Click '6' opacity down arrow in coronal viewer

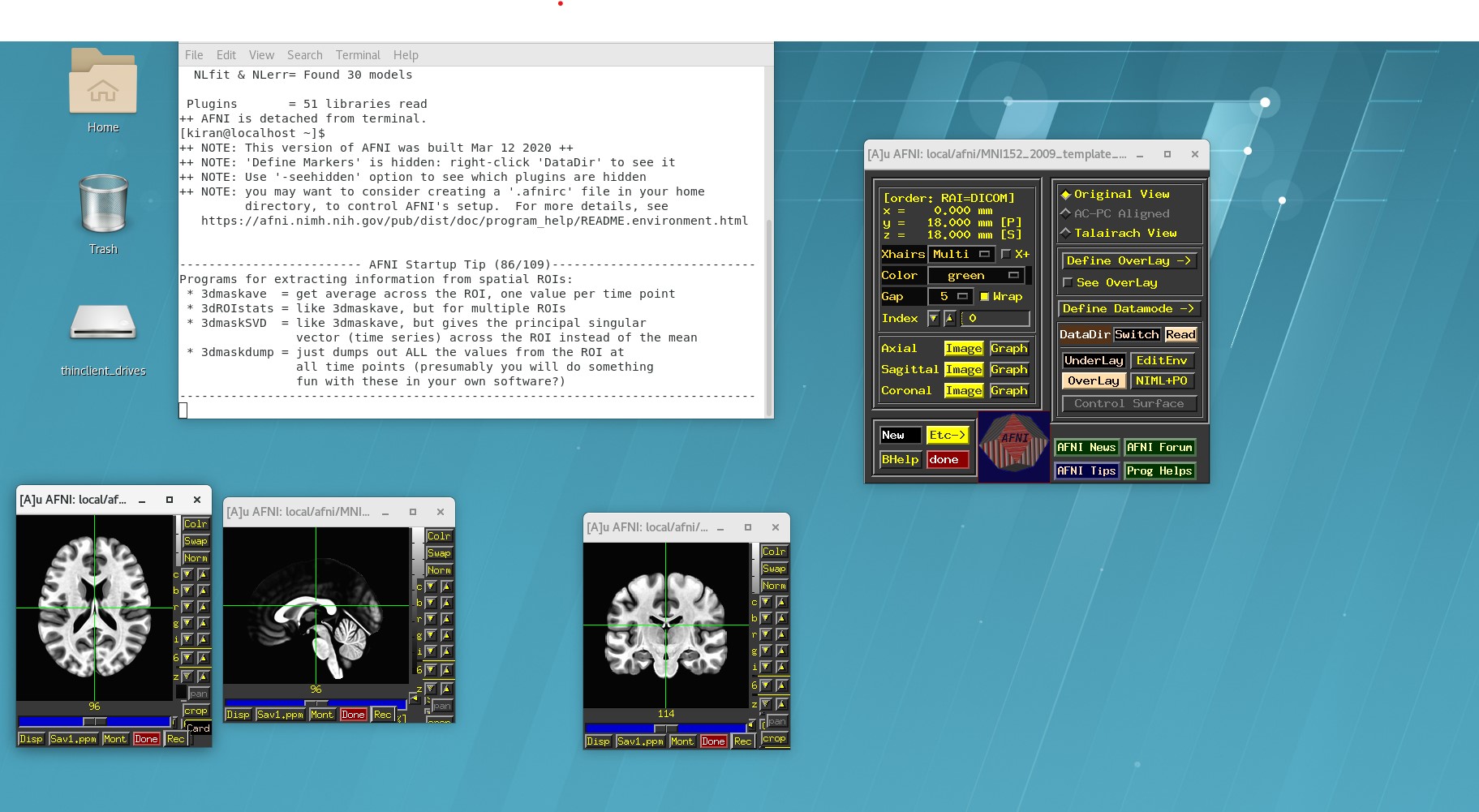tap(766, 685)
